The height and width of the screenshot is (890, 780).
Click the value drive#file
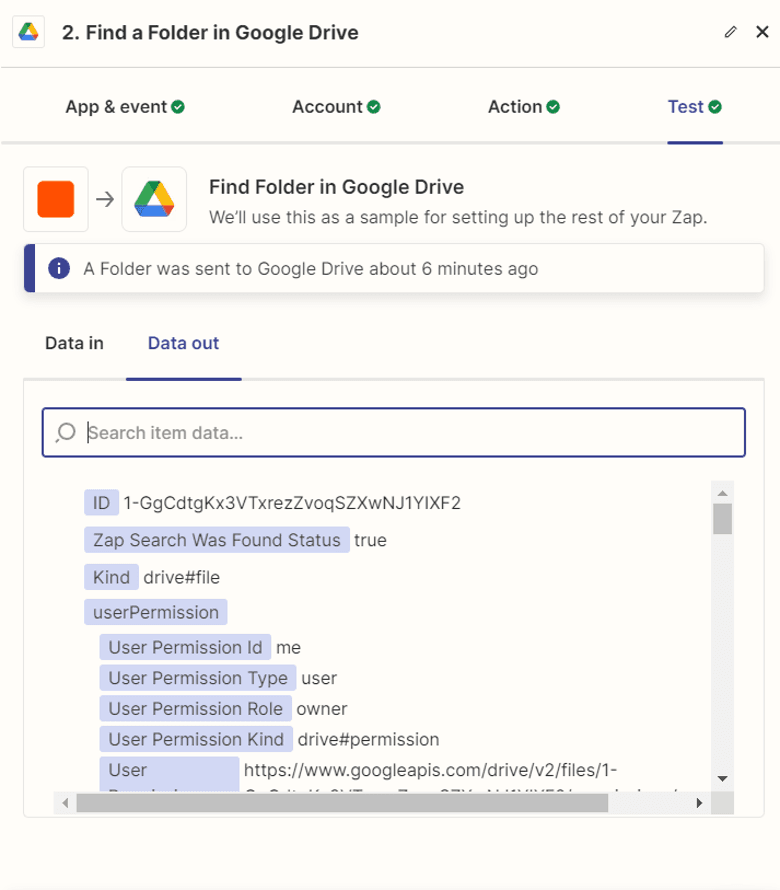coord(182,577)
